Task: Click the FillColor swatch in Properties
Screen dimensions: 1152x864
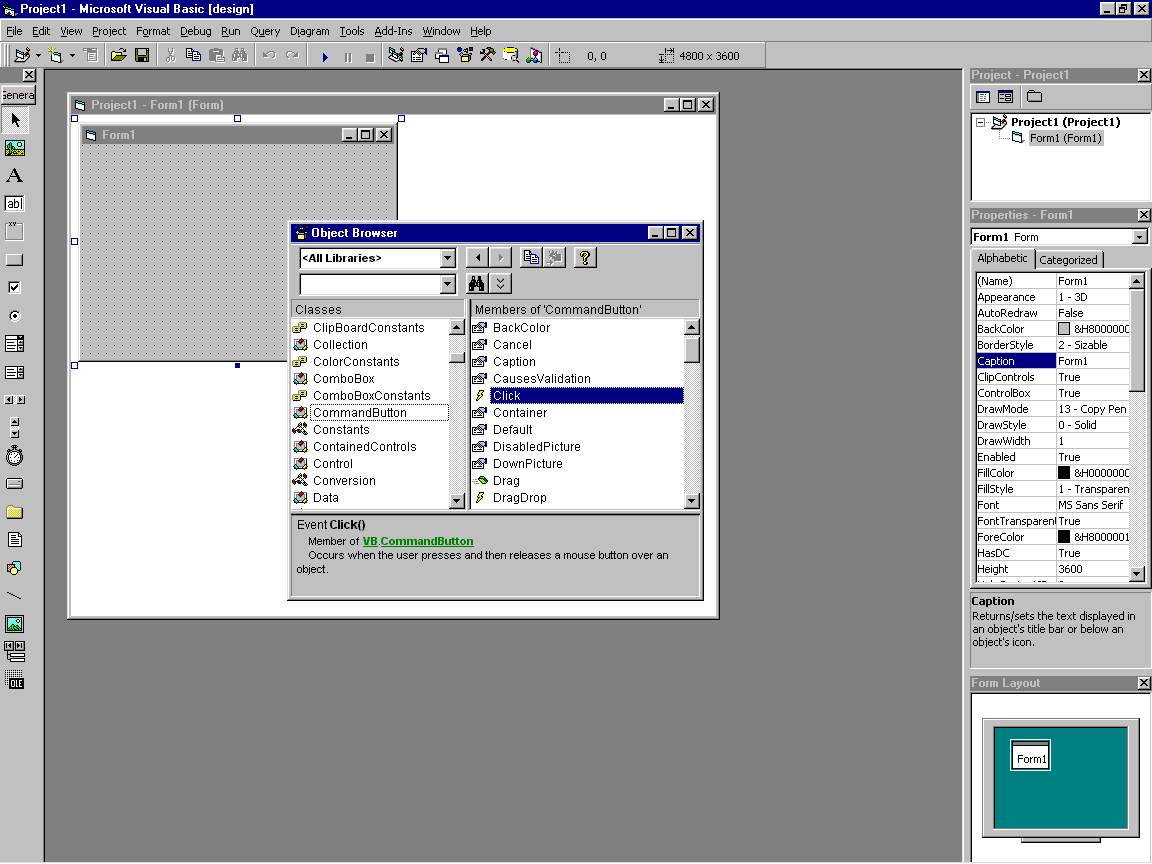Action: [1063, 473]
